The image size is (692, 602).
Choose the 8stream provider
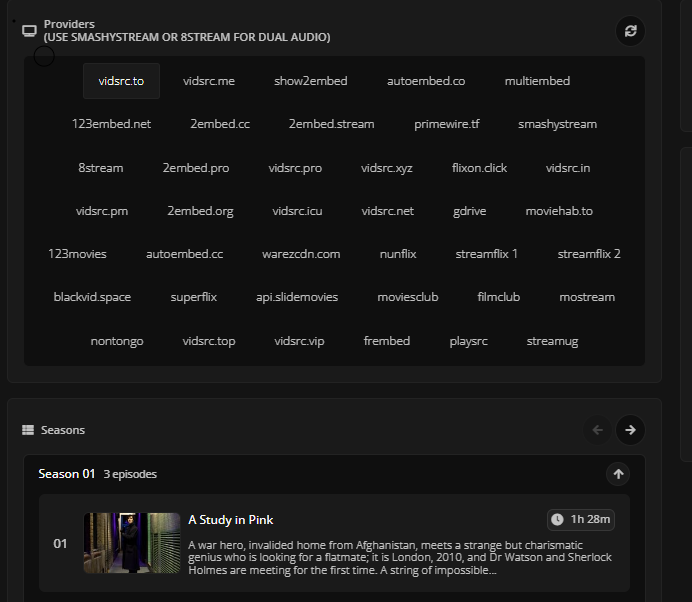click(x=100, y=168)
